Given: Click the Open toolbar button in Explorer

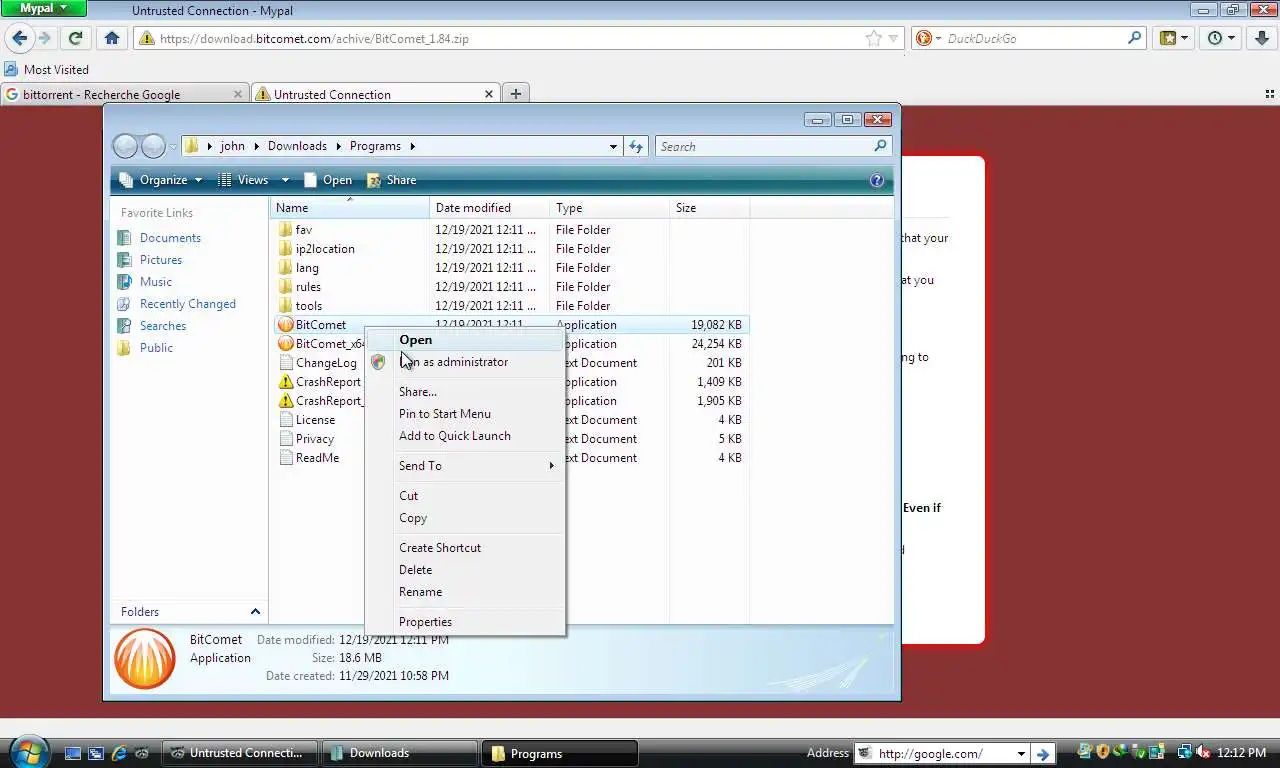Looking at the screenshot, I should [328, 180].
